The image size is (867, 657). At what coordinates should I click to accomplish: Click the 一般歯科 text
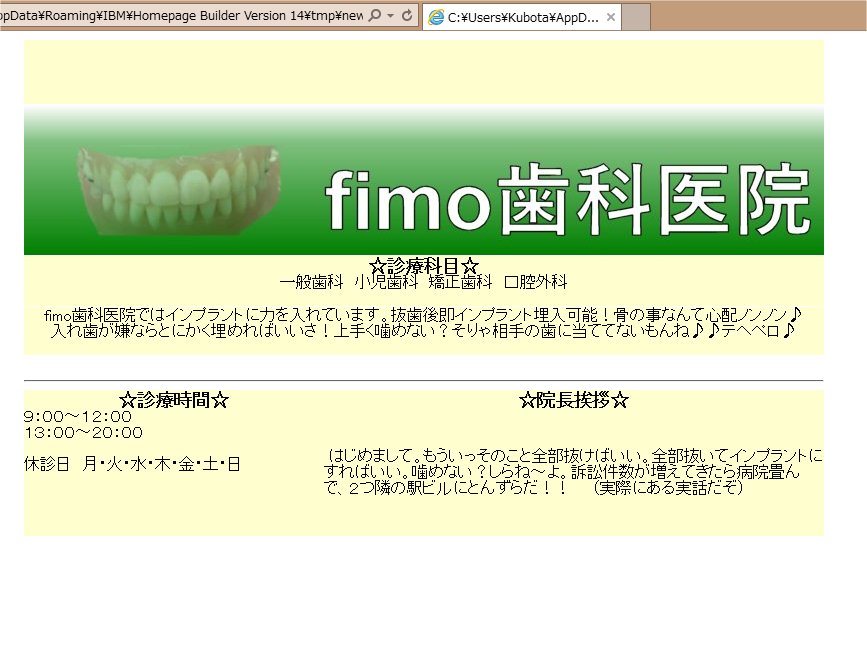point(311,283)
